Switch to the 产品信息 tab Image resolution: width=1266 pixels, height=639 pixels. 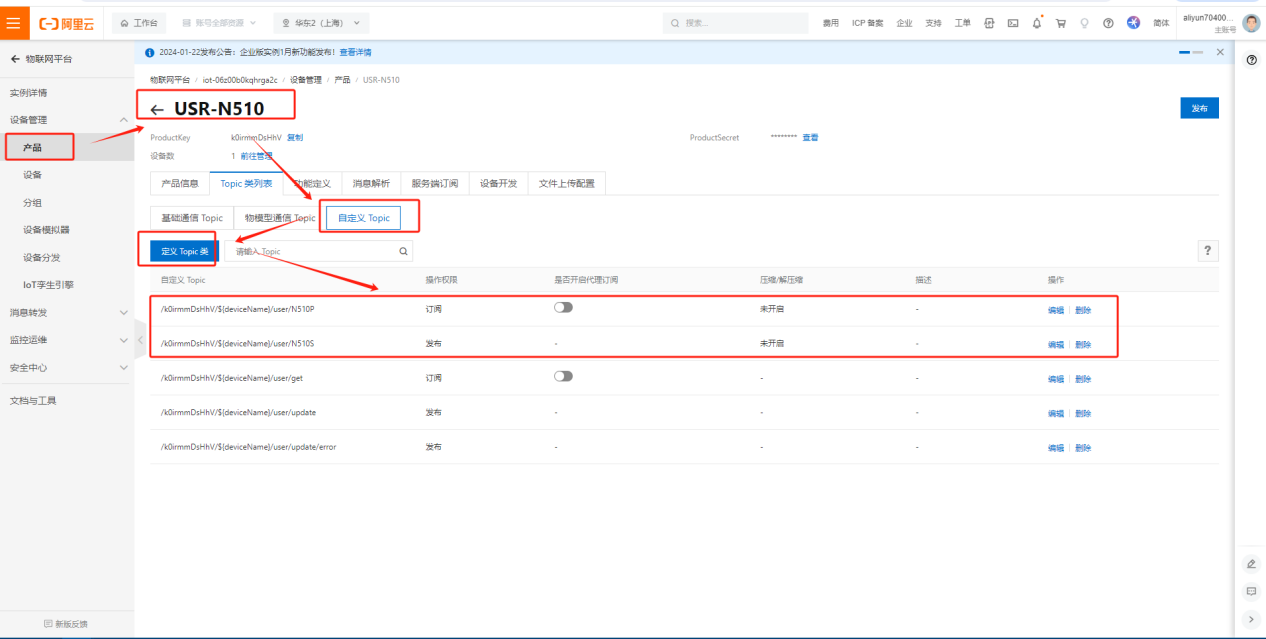click(180, 184)
